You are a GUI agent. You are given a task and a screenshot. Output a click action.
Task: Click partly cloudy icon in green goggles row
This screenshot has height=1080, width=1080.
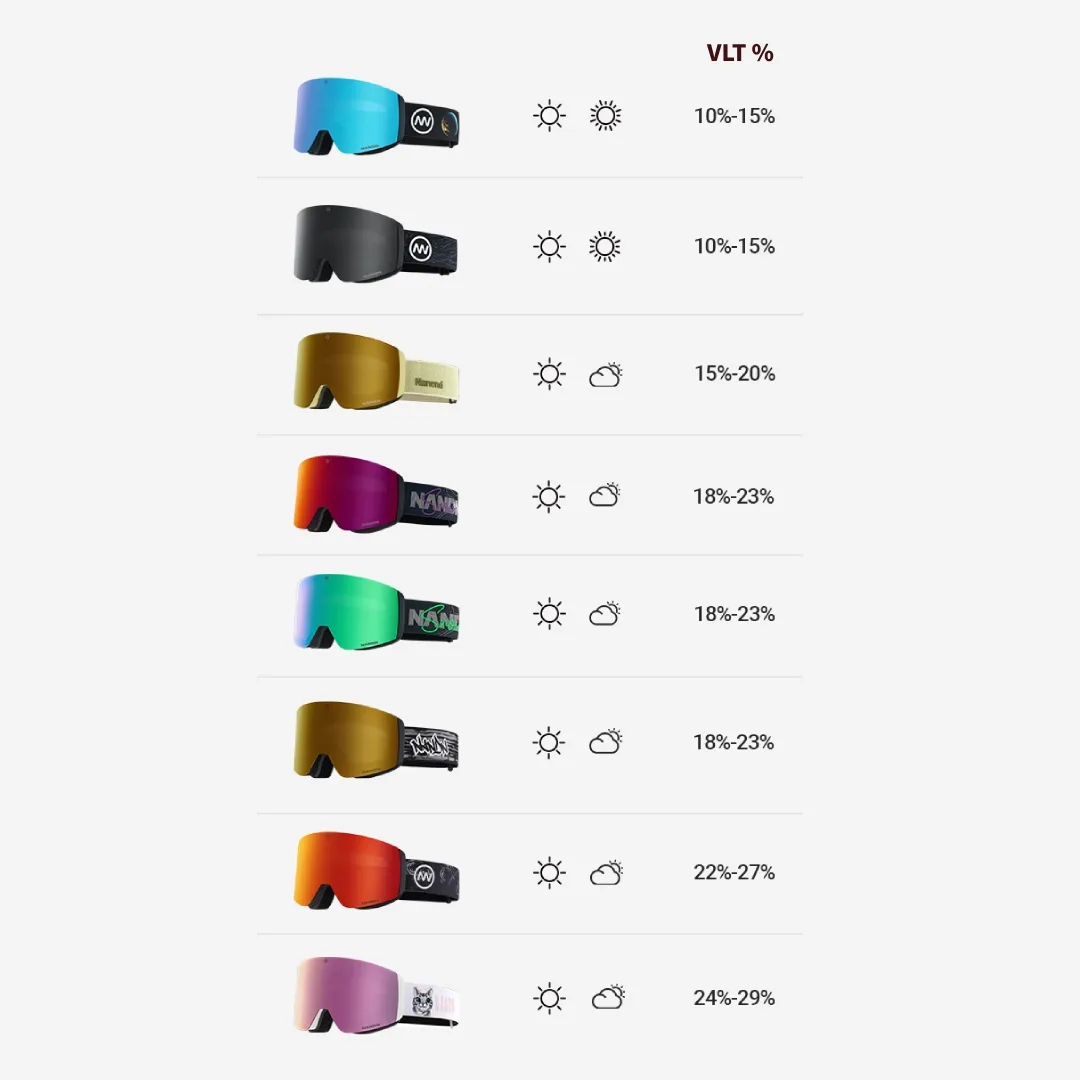605,614
